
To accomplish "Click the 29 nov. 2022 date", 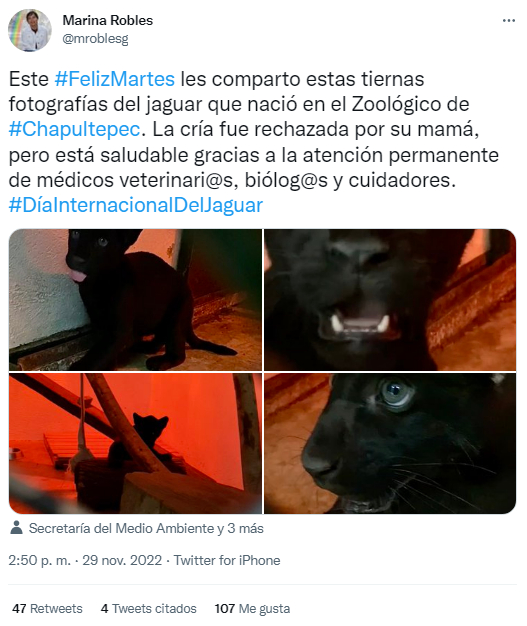I will tap(122, 560).
